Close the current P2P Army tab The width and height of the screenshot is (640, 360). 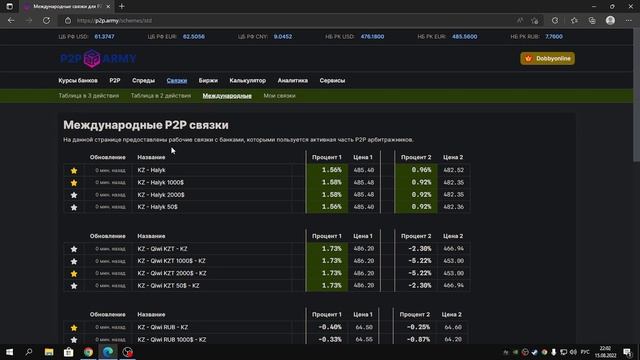[x=108, y=7]
